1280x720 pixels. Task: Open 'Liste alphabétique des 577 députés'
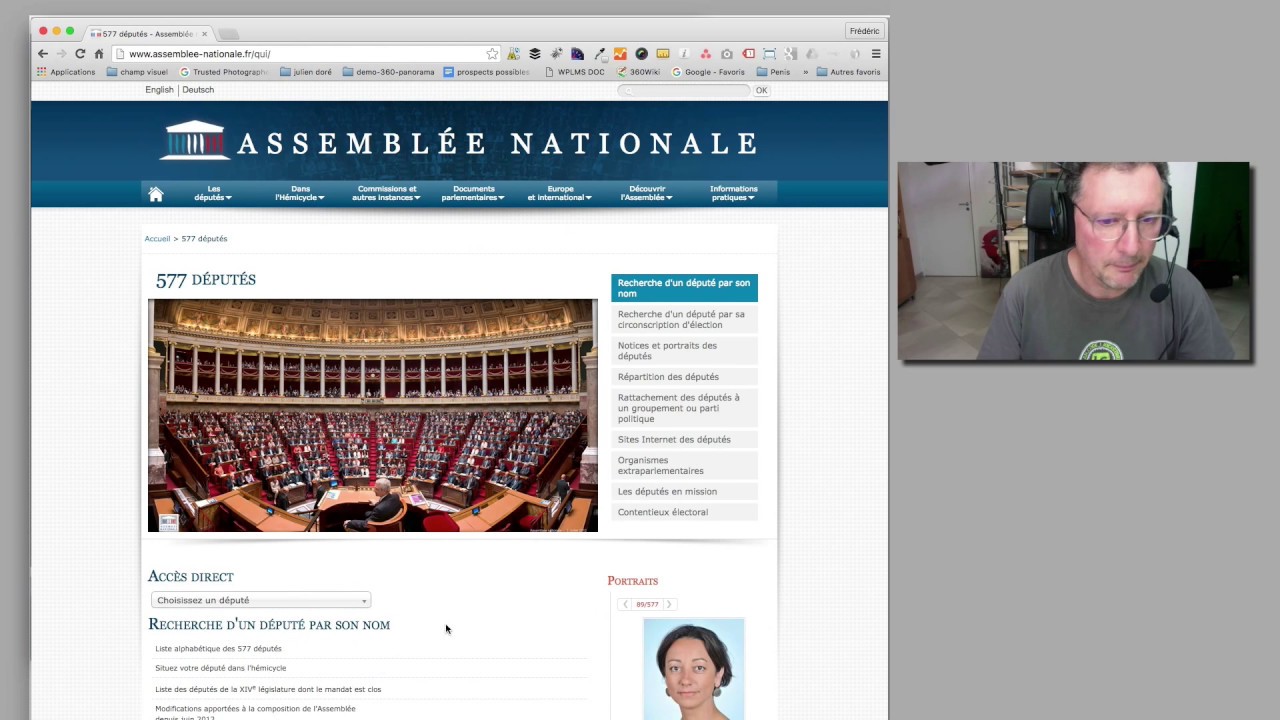pyautogui.click(x=218, y=649)
